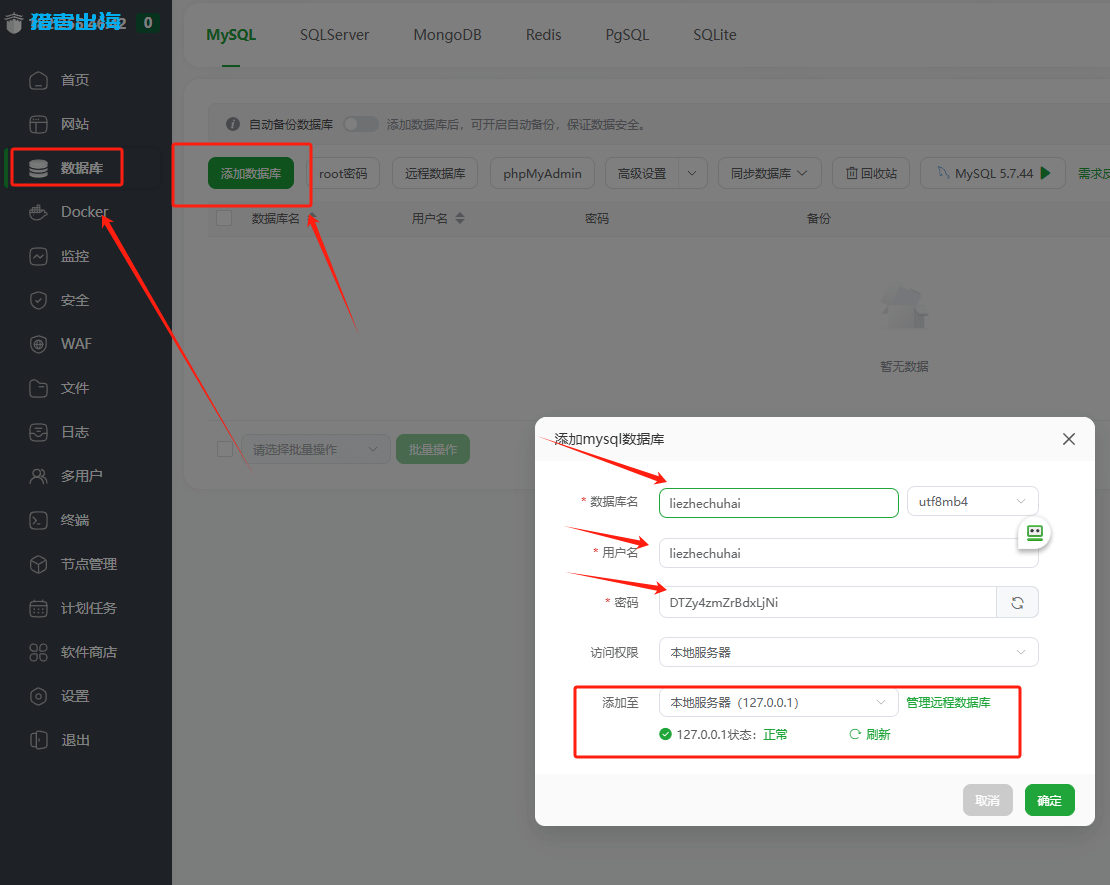Open the Docker sidebar icon
This screenshot has height=885, width=1110.
click(x=38, y=212)
